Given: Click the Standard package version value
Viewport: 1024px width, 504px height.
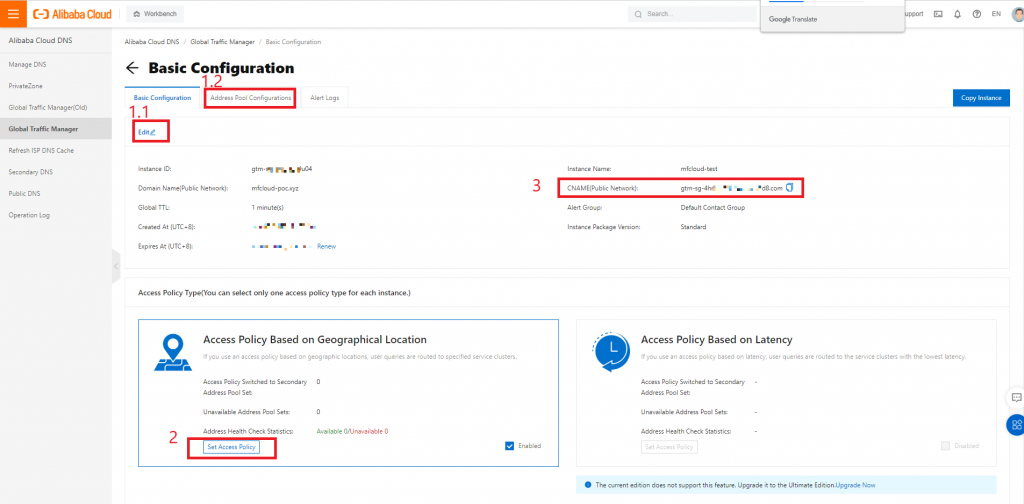Looking at the screenshot, I should [693, 227].
